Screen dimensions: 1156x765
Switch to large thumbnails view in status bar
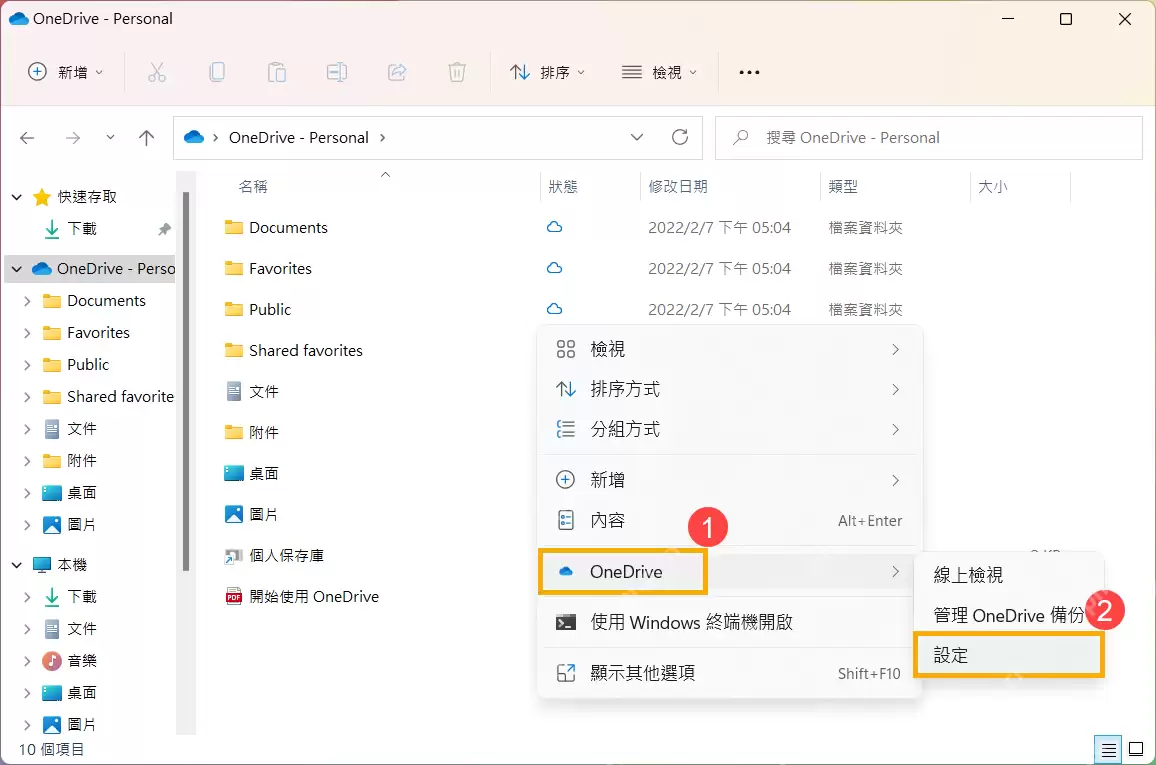click(x=1136, y=750)
